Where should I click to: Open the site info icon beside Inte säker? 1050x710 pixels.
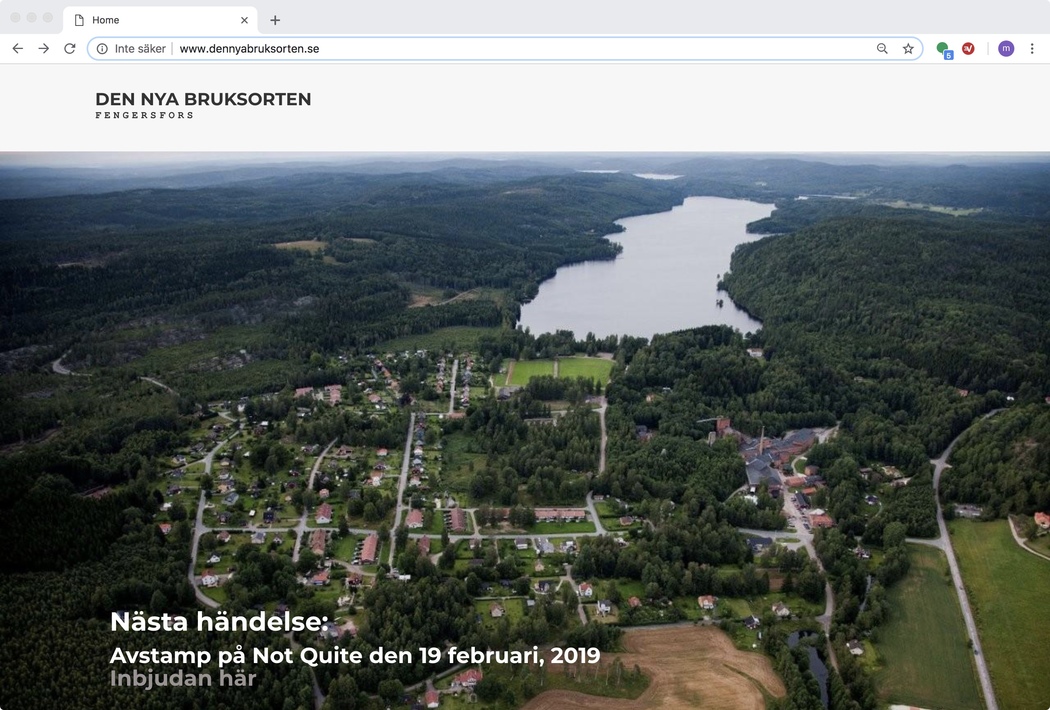coord(102,49)
